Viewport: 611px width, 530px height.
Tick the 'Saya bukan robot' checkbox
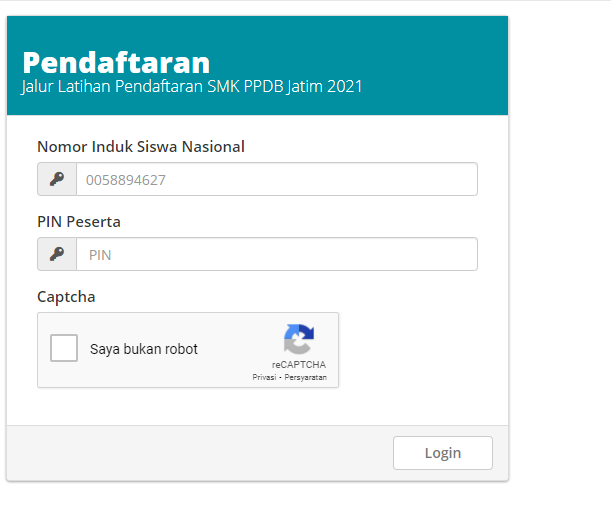click(x=64, y=348)
